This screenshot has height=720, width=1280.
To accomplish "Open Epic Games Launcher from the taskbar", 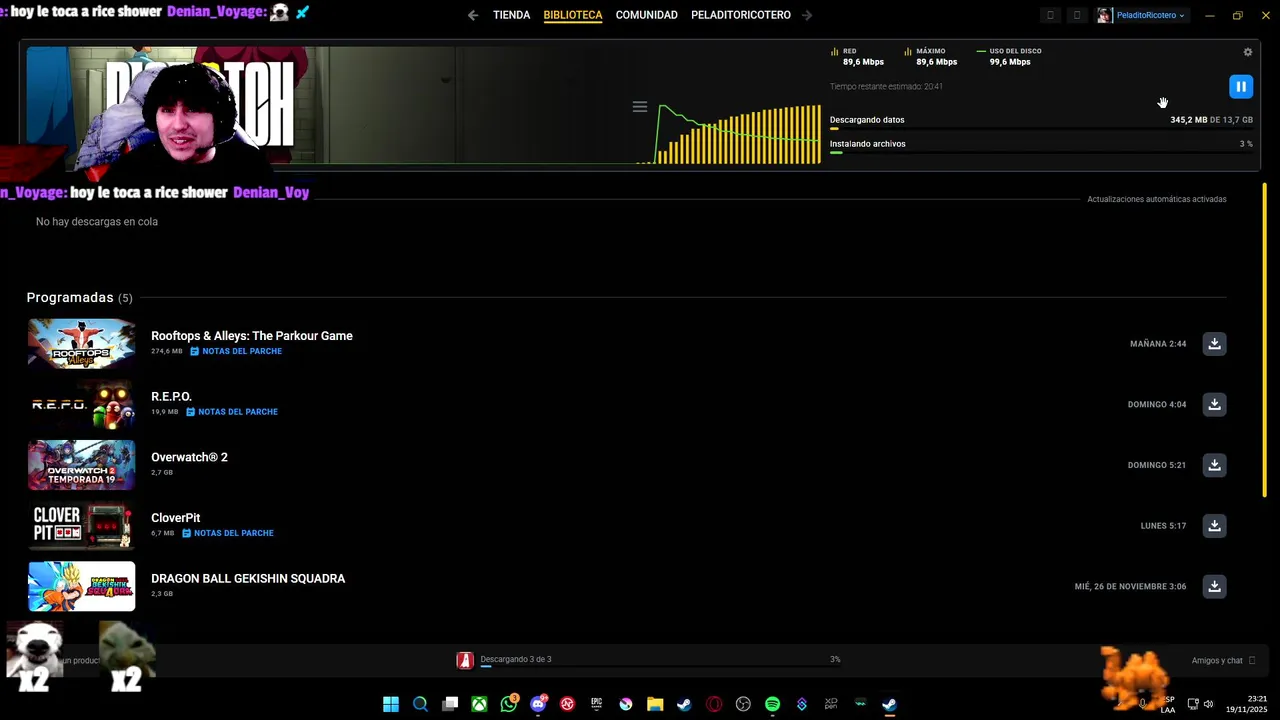I will point(596,704).
